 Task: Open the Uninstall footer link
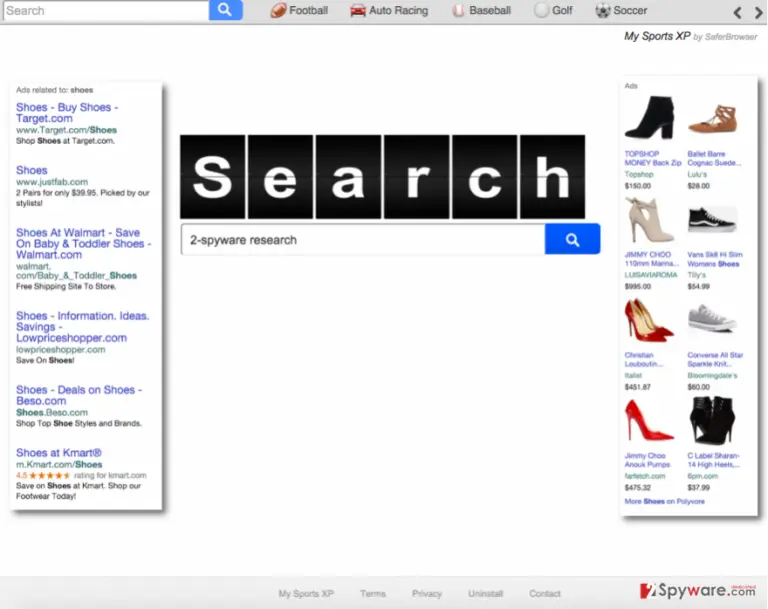(x=485, y=593)
